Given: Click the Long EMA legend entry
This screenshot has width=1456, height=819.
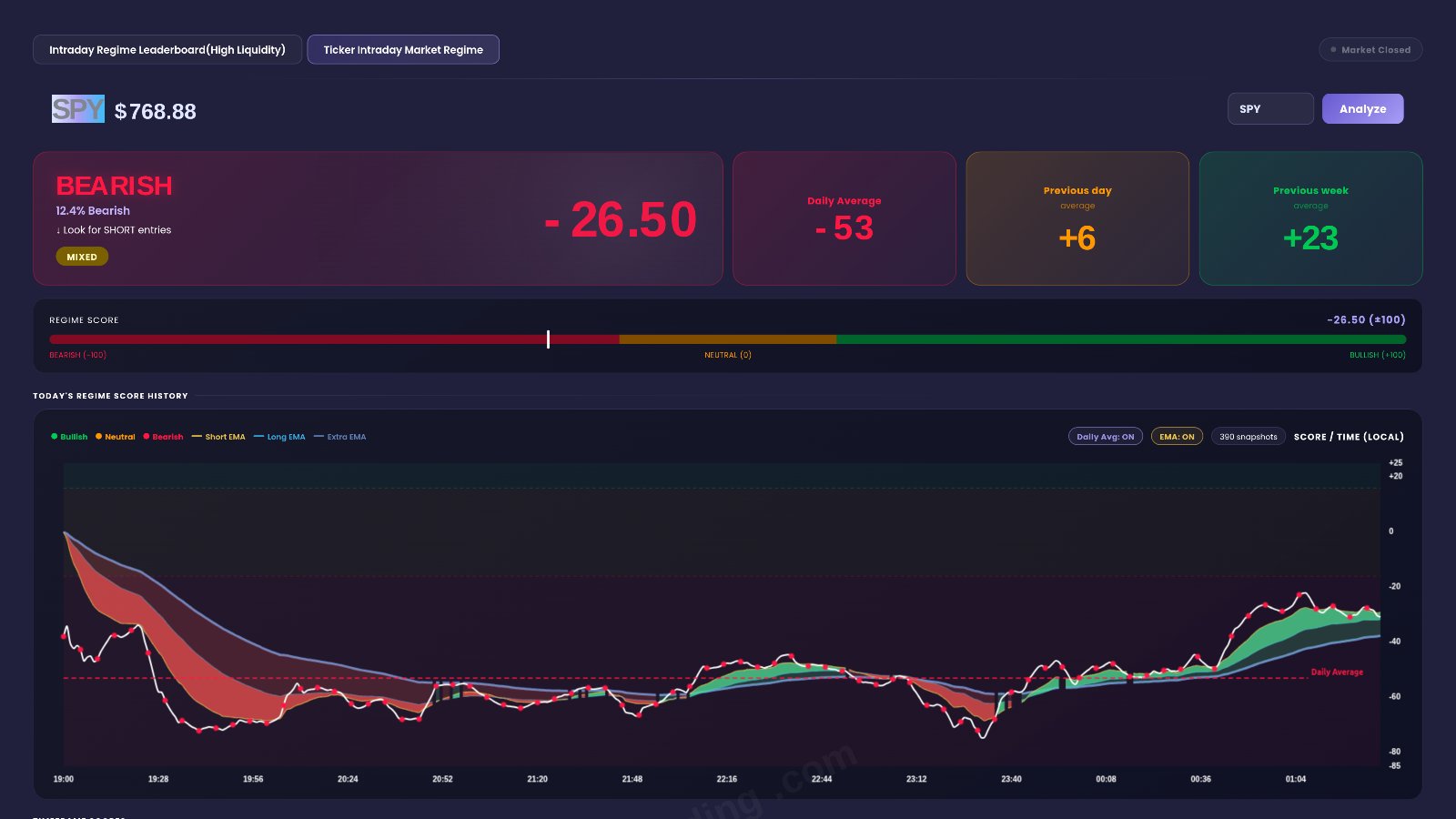Looking at the screenshot, I should (x=279, y=437).
